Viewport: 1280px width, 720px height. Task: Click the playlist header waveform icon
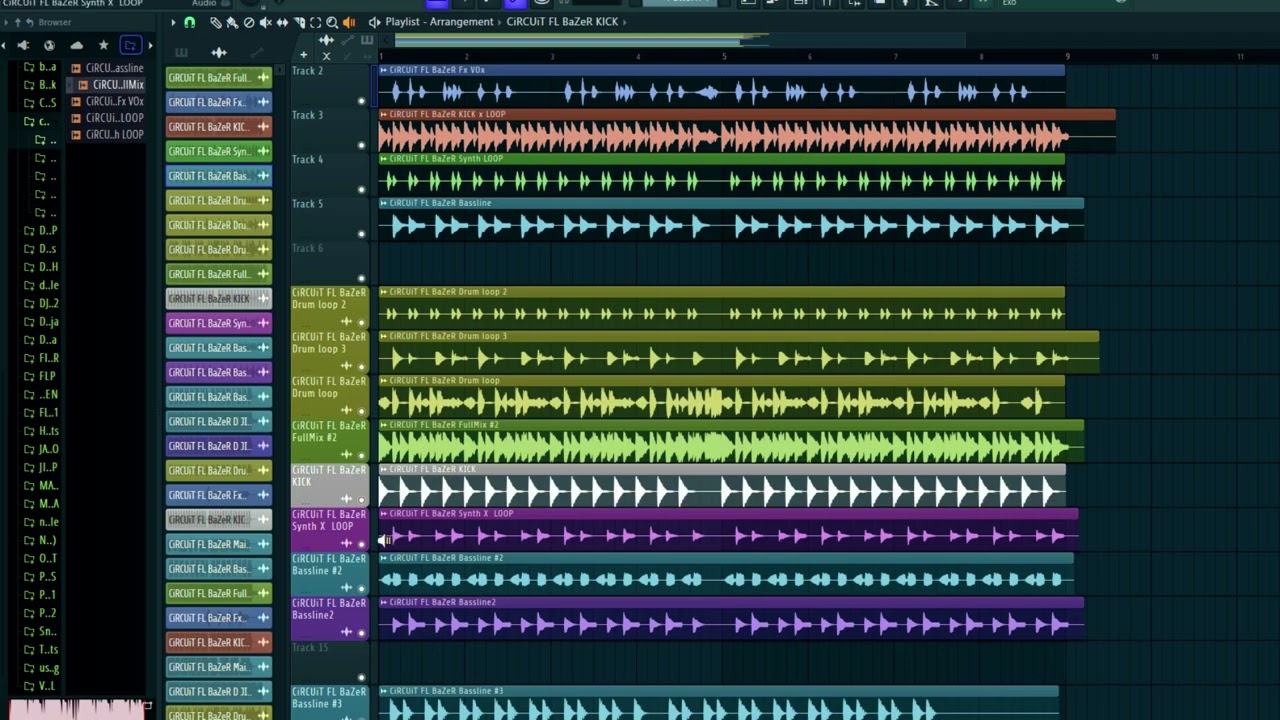pos(326,40)
